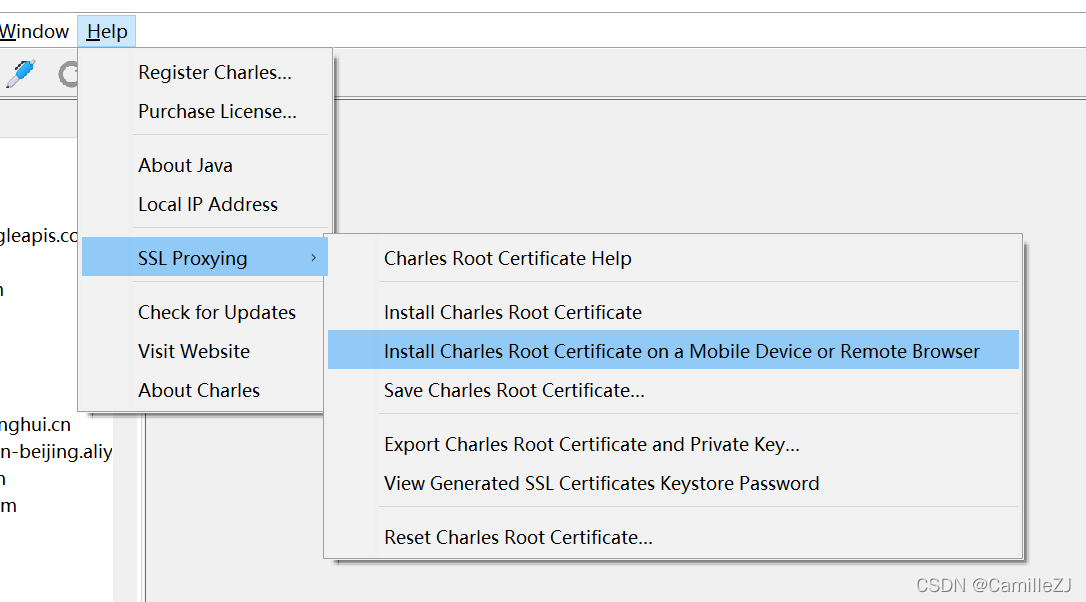Open Charles Root Certificate Help
The image size is (1086, 602).
click(507, 258)
